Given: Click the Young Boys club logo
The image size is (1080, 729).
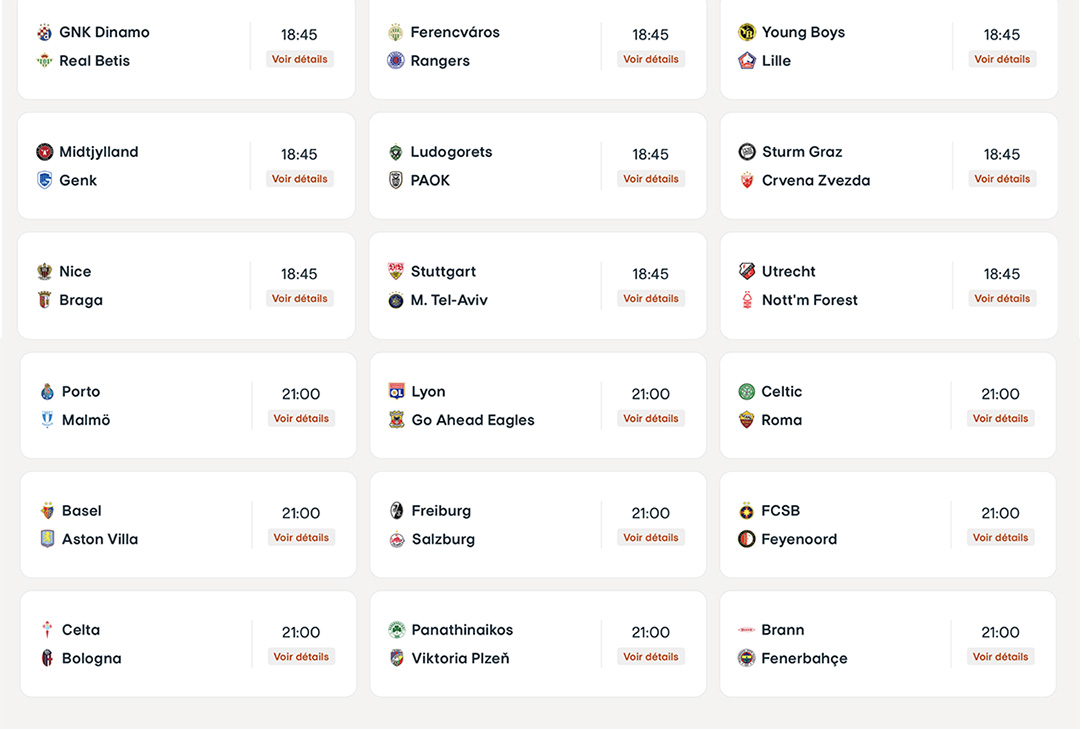Looking at the screenshot, I should 747,32.
